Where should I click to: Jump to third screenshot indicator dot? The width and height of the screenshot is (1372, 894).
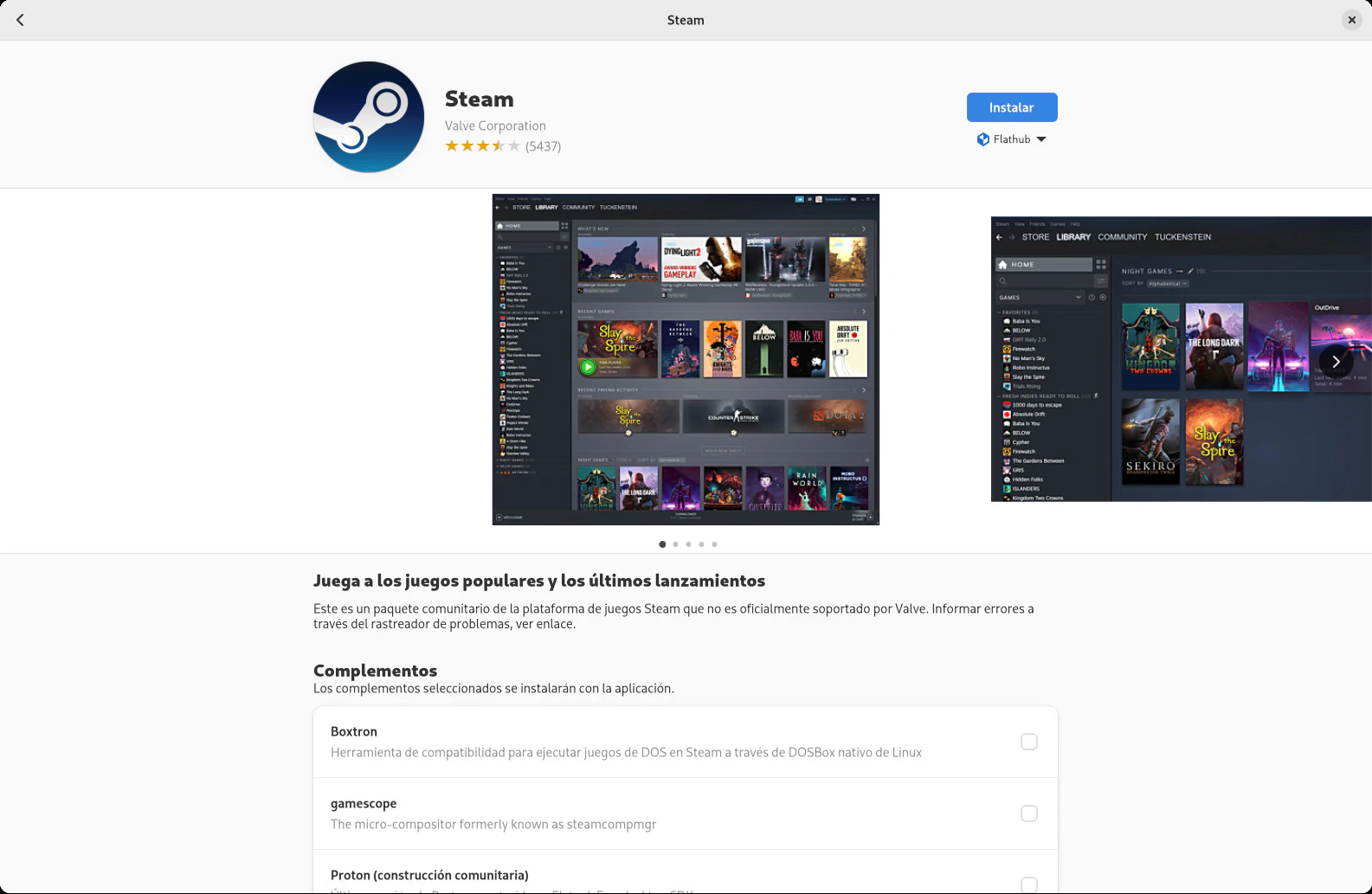[688, 544]
